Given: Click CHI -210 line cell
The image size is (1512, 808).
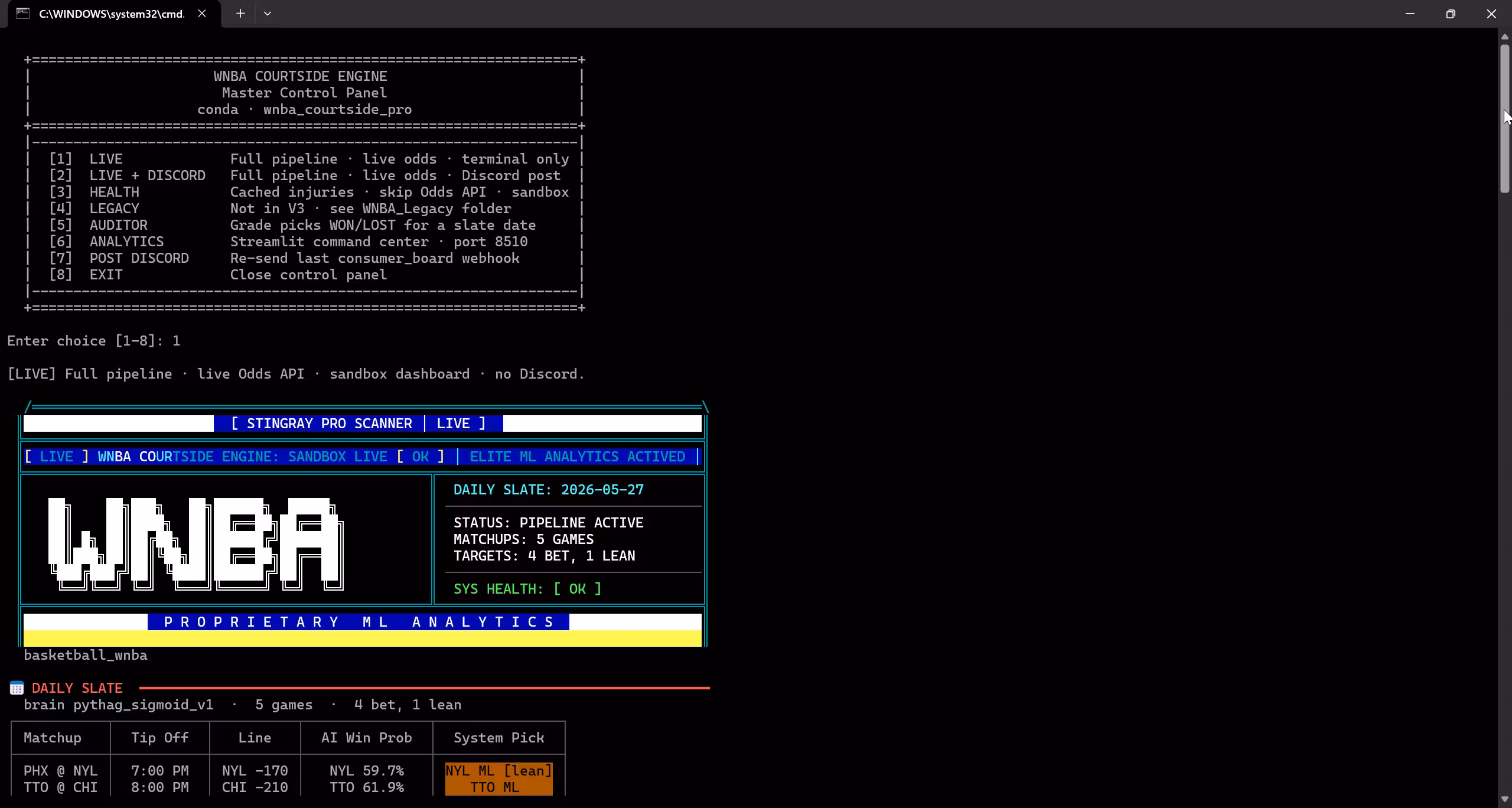Looking at the screenshot, I should (x=255, y=787).
